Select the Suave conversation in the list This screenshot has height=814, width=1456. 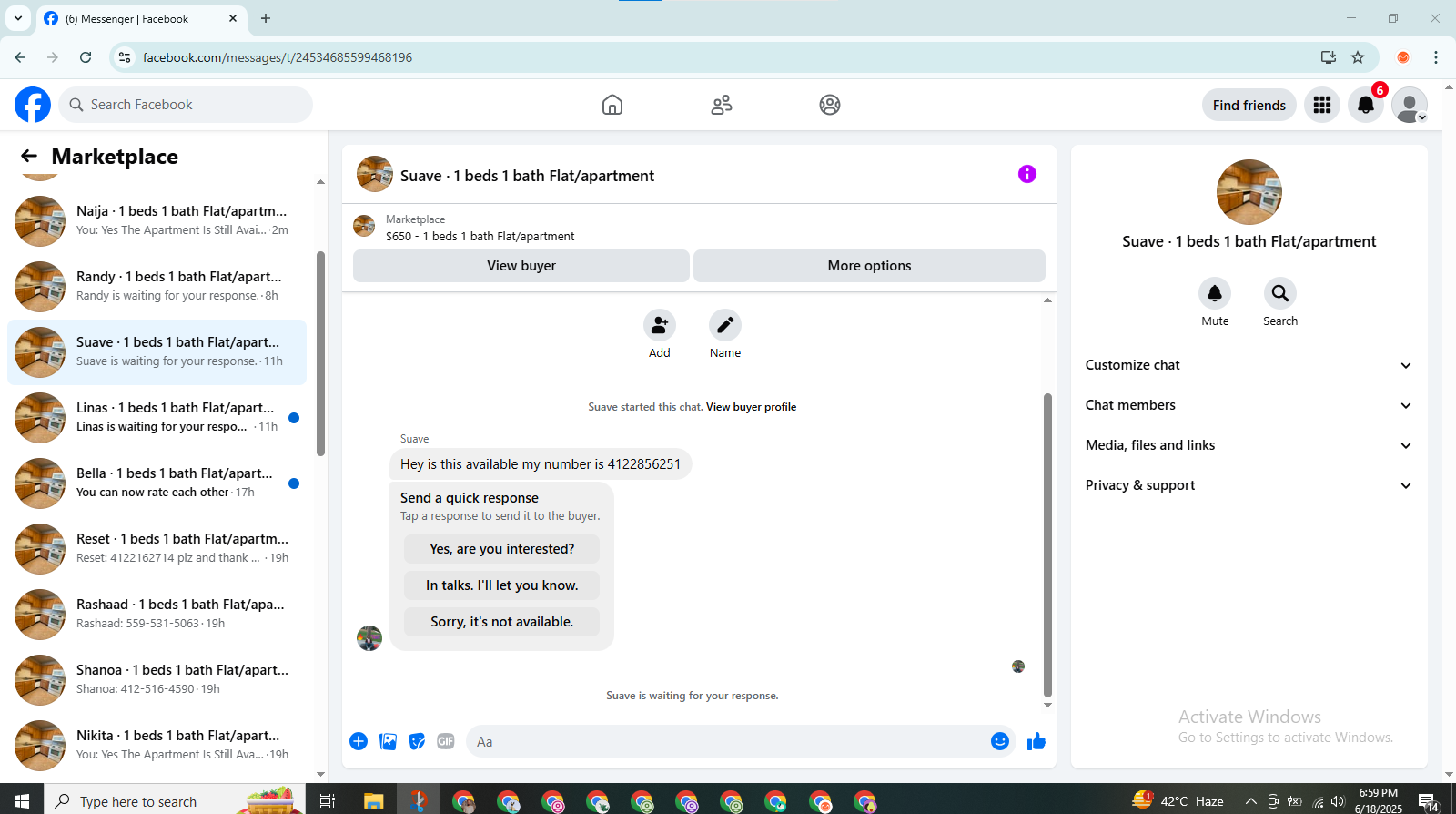click(x=157, y=352)
